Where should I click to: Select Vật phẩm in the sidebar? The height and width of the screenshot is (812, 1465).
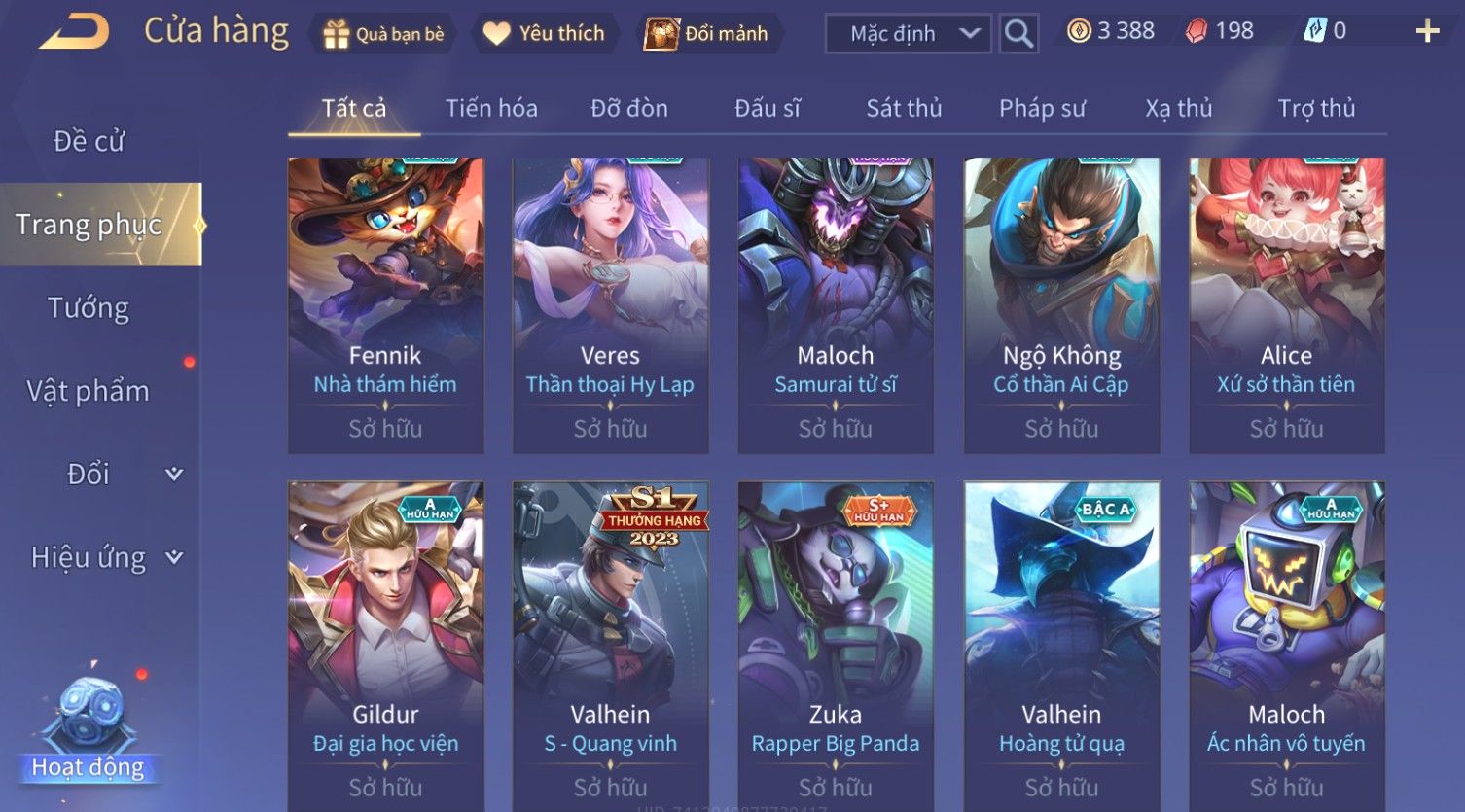click(89, 391)
